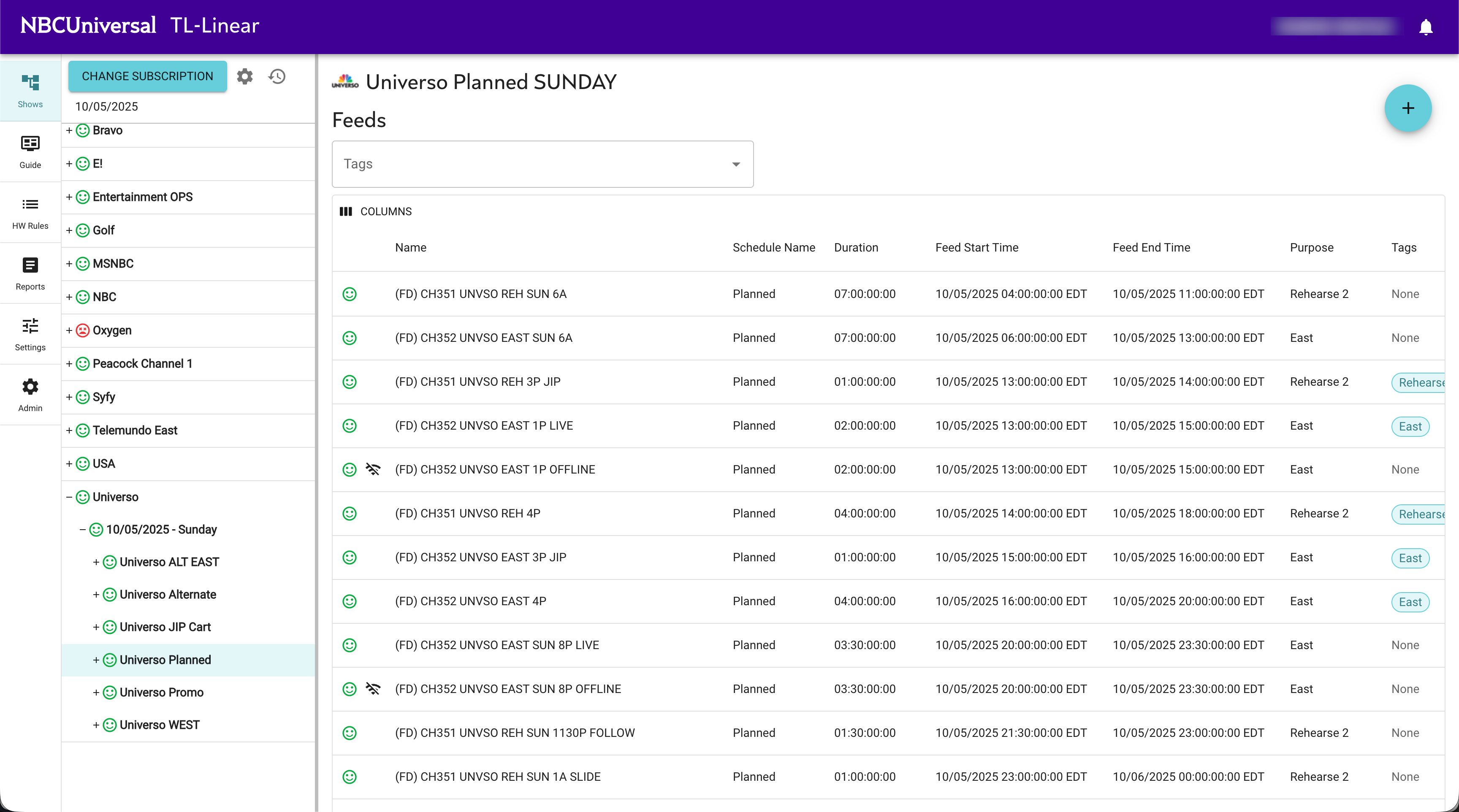Go to the Reports section
The width and height of the screenshot is (1459, 812).
pyautogui.click(x=30, y=273)
